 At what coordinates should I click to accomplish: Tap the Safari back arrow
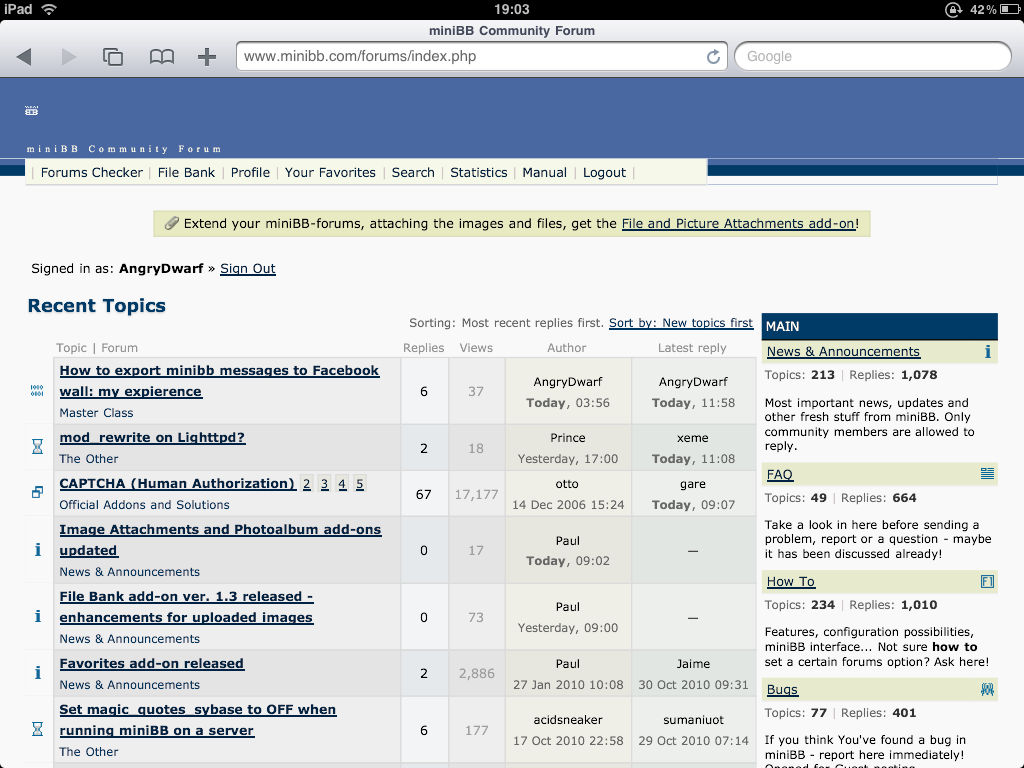pos(24,57)
